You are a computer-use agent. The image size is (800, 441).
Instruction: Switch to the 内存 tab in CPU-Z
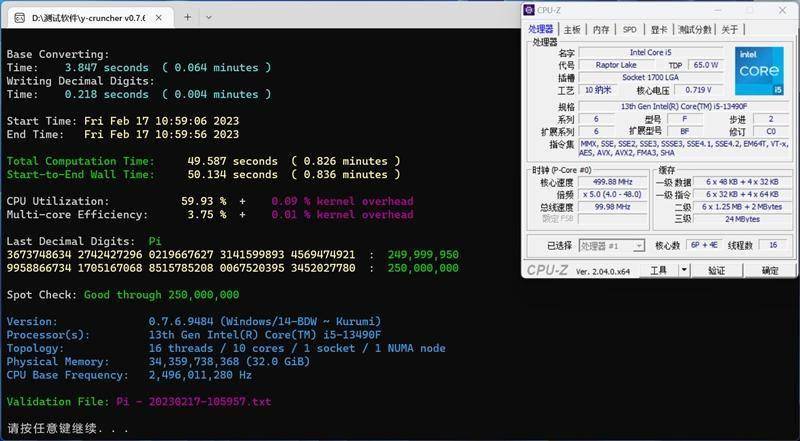coord(601,30)
